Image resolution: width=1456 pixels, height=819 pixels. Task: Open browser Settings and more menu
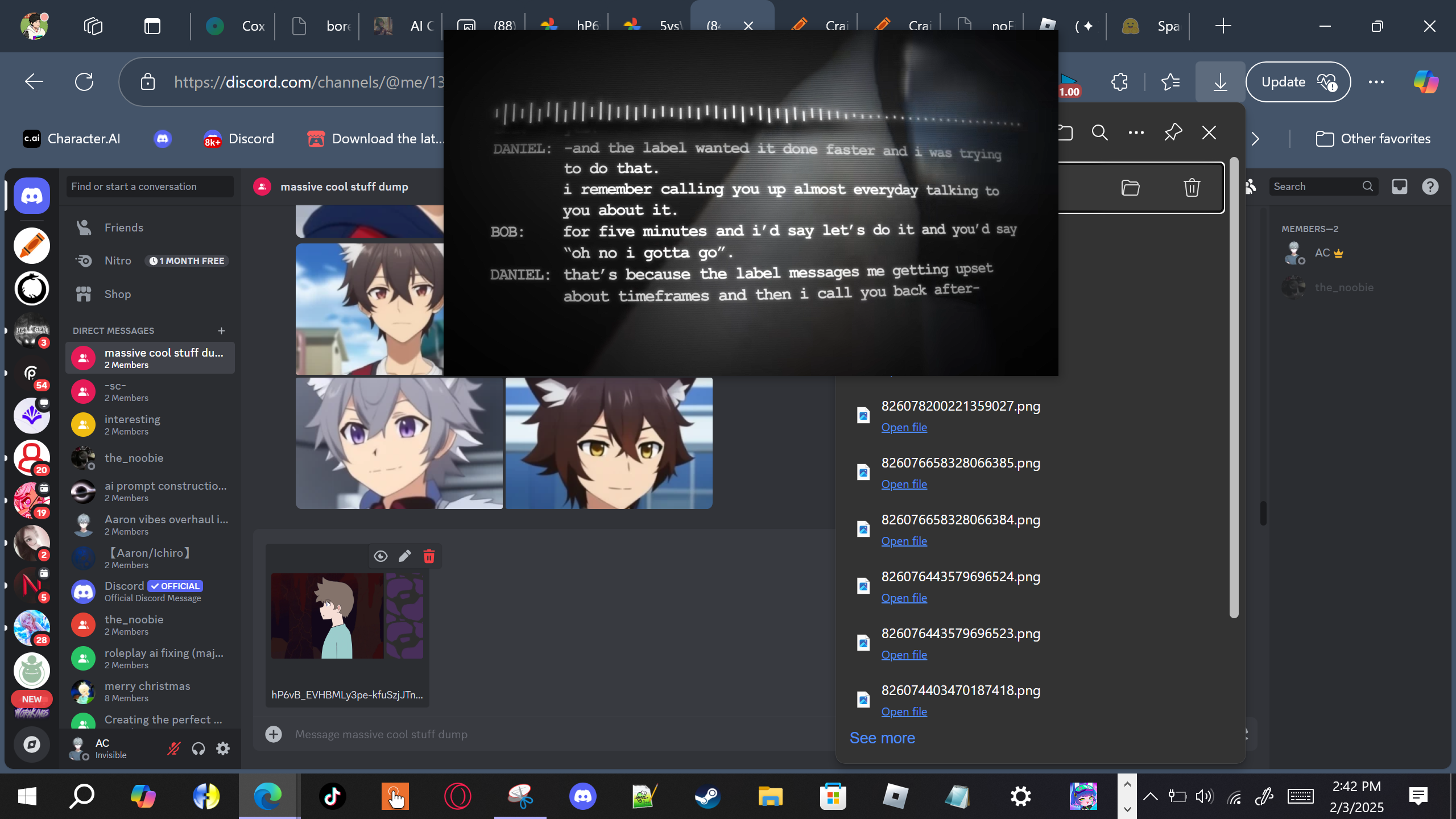(x=1376, y=82)
